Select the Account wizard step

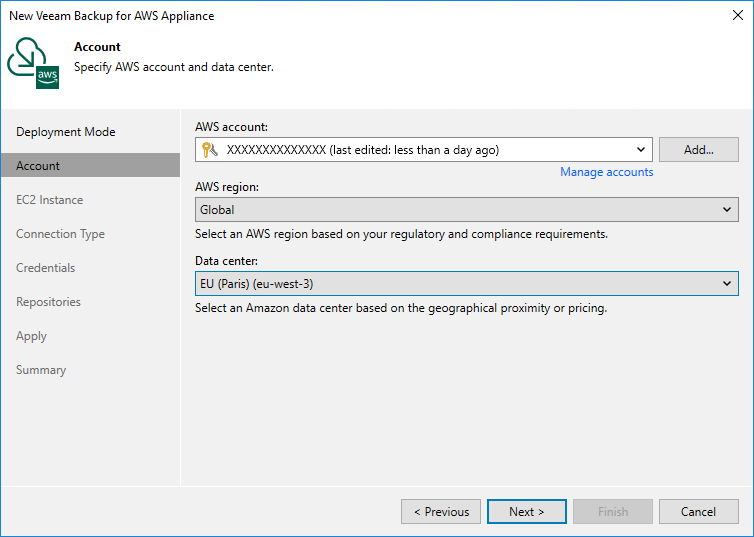[38, 166]
